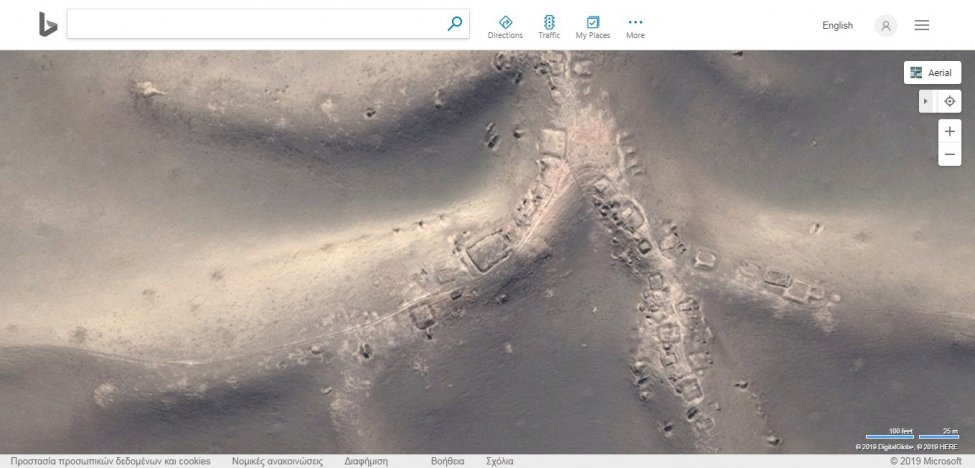Open My Places
Image resolution: width=975 pixels, height=468 pixels.
593,27
